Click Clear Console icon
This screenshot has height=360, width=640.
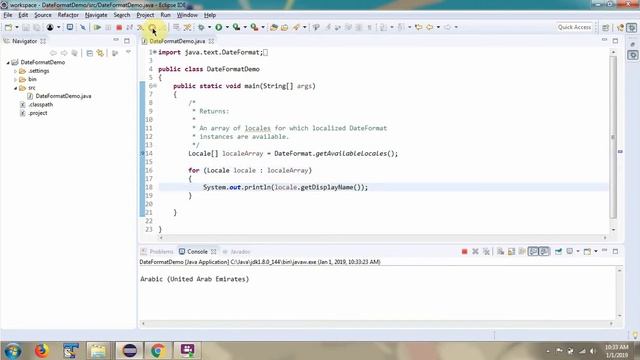[500, 251]
